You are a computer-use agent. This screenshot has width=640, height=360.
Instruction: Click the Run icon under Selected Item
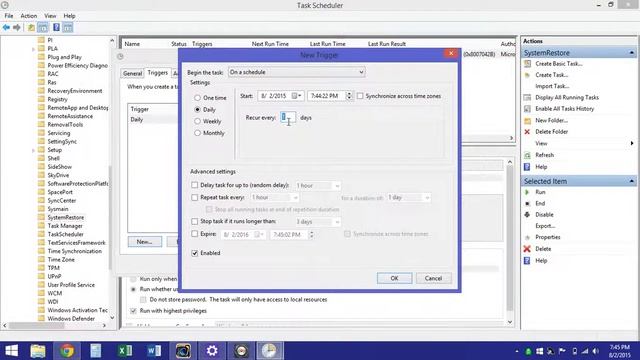(527, 192)
